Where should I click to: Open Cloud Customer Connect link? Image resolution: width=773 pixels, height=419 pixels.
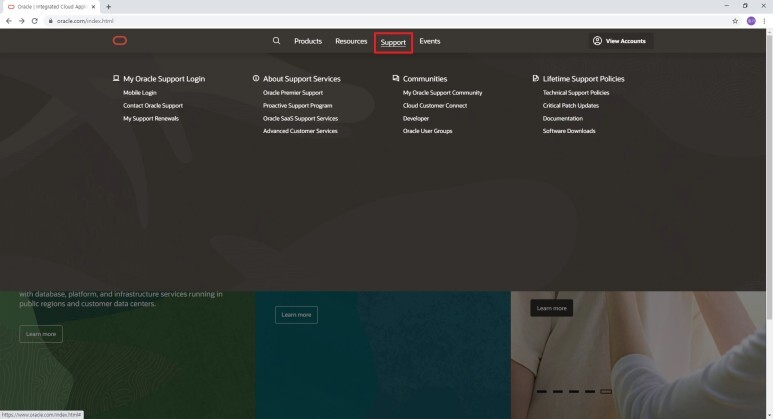click(435, 105)
